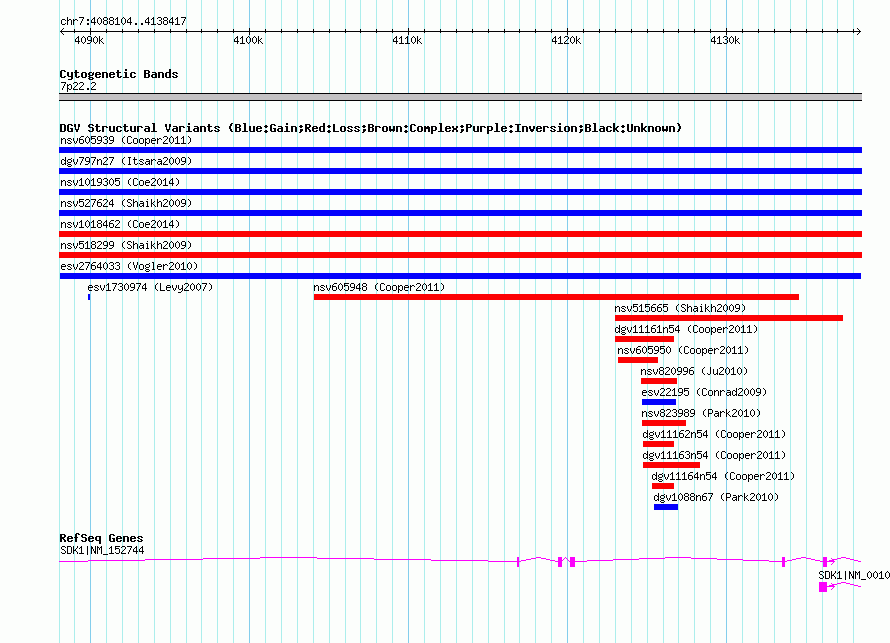890x643 pixels.
Task: Select the dgv797n27 (Itsara2009) blue gain bar
Action: (x=460, y=171)
